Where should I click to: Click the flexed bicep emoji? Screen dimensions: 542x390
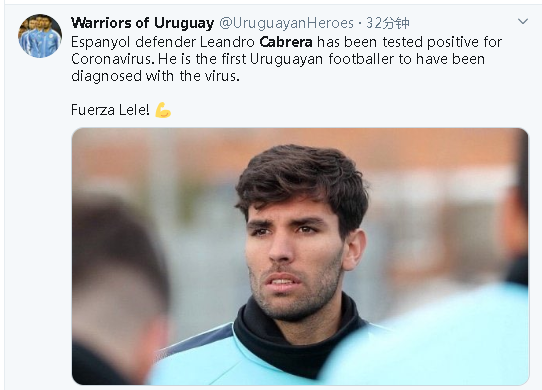(163, 110)
